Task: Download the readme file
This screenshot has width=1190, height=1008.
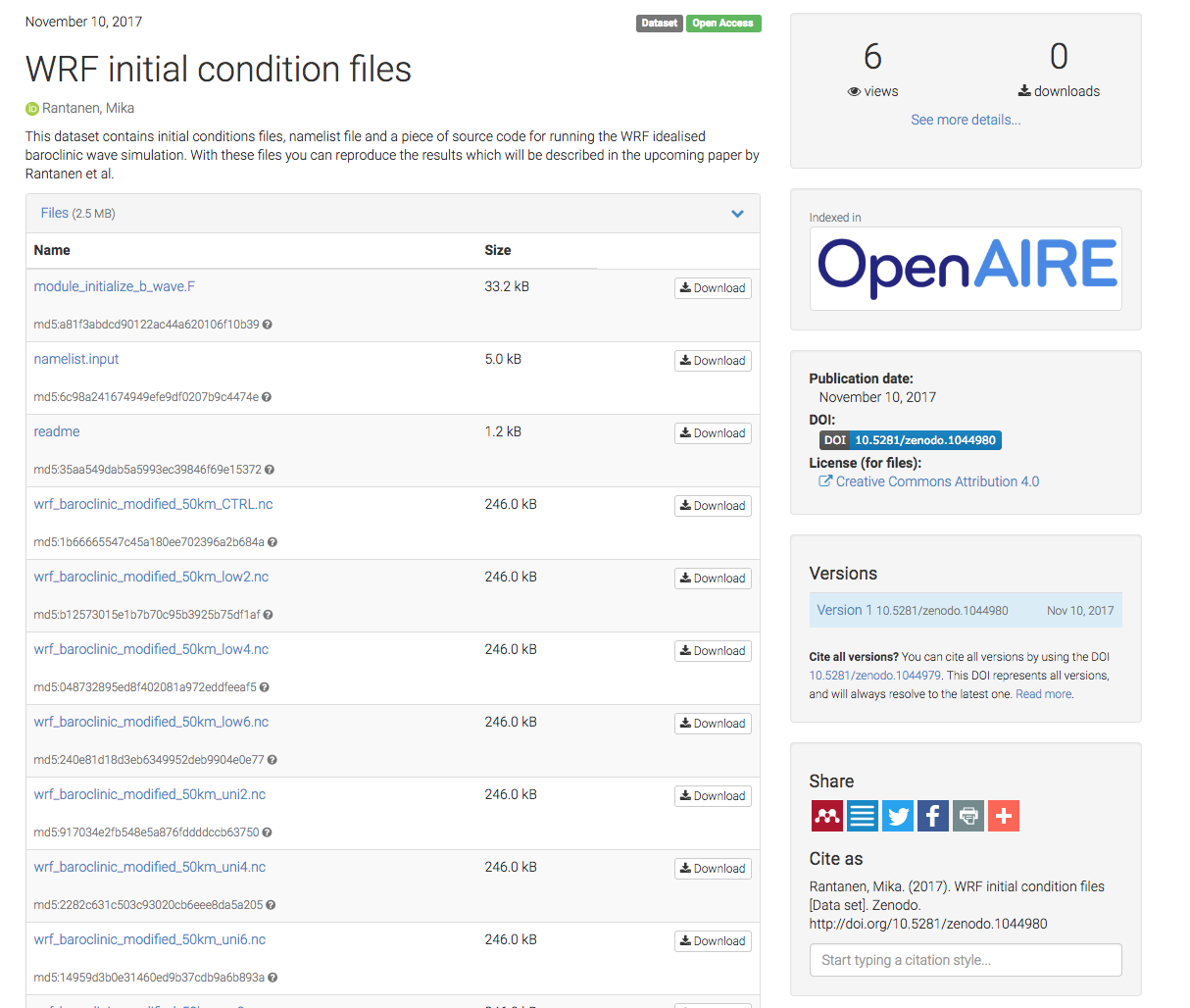Action: tap(713, 433)
